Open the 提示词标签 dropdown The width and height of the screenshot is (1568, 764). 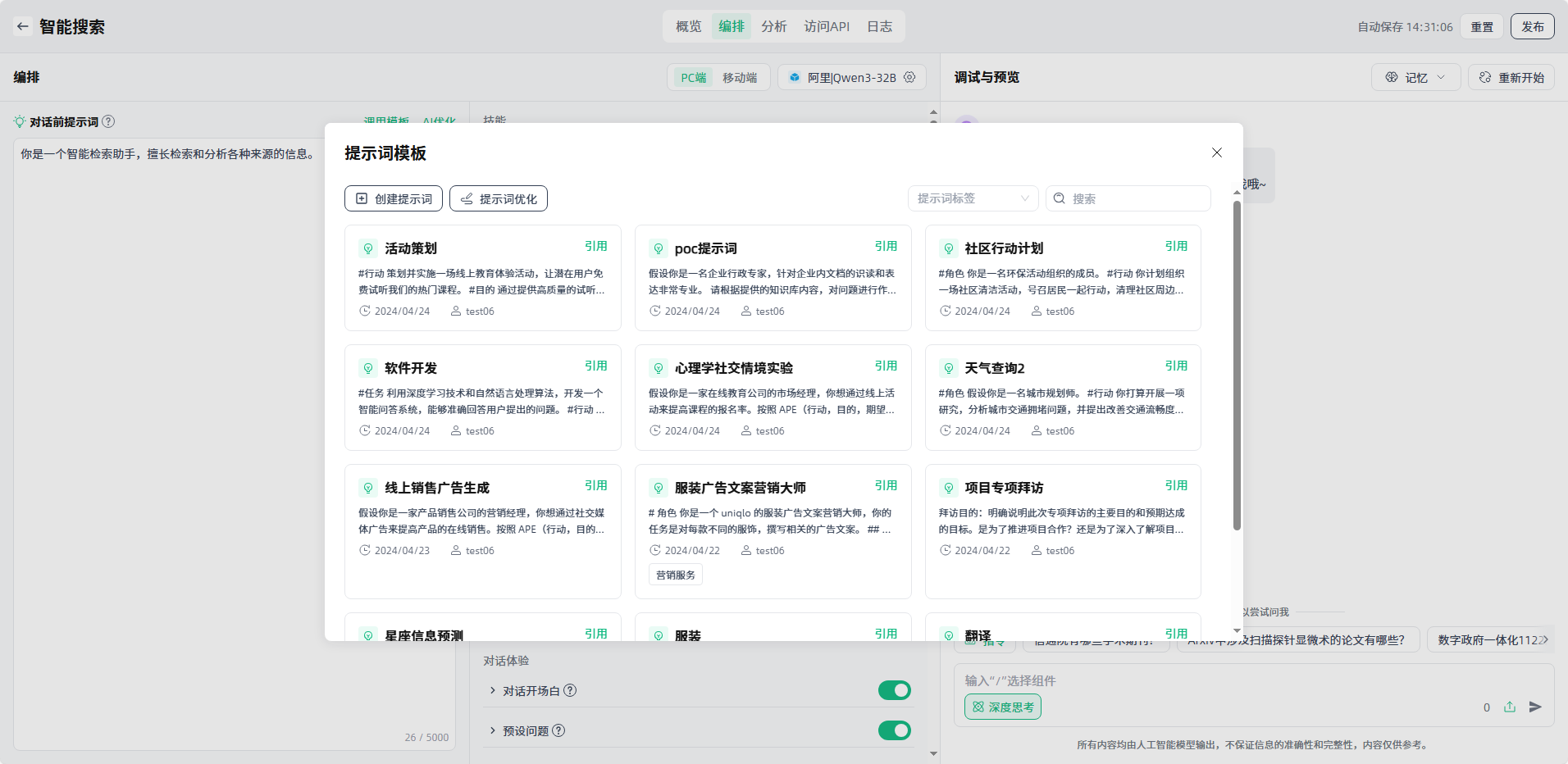pyautogui.click(x=973, y=198)
